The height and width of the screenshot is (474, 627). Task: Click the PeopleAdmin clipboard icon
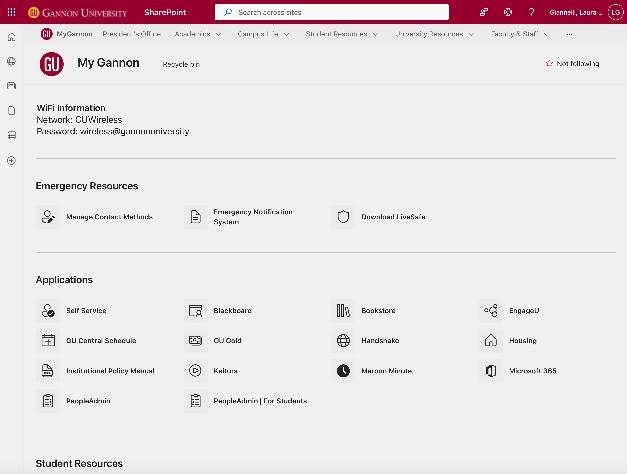[48, 401]
